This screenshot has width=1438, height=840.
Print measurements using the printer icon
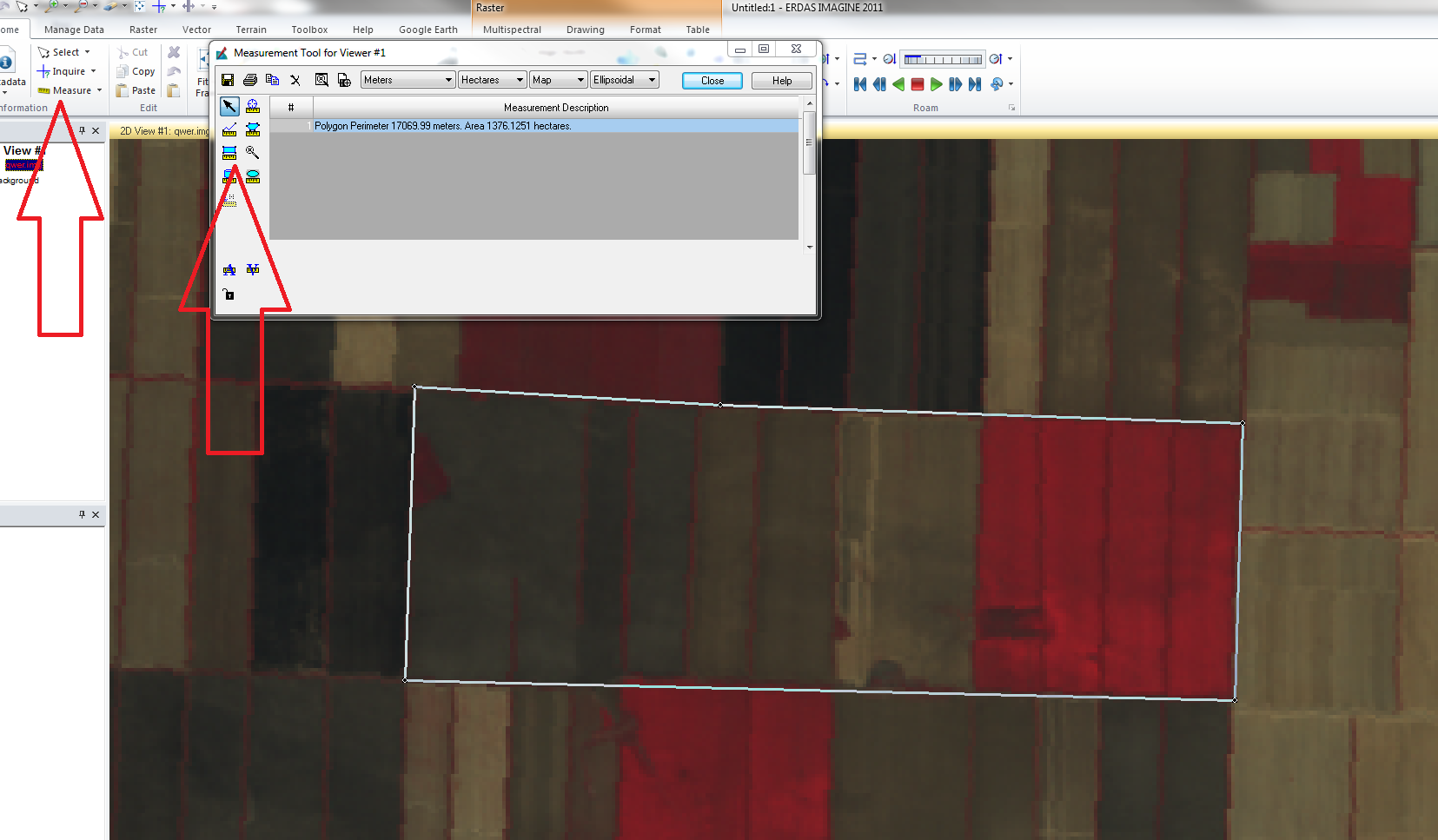[x=250, y=80]
